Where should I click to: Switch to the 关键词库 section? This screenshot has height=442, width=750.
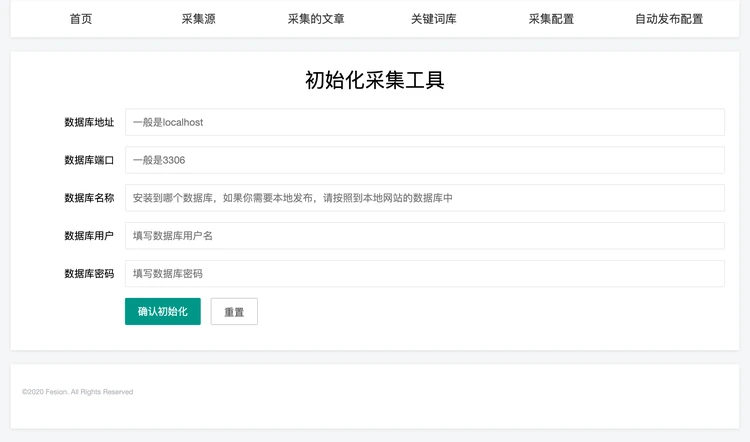pyautogui.click(x=433, y=19)
